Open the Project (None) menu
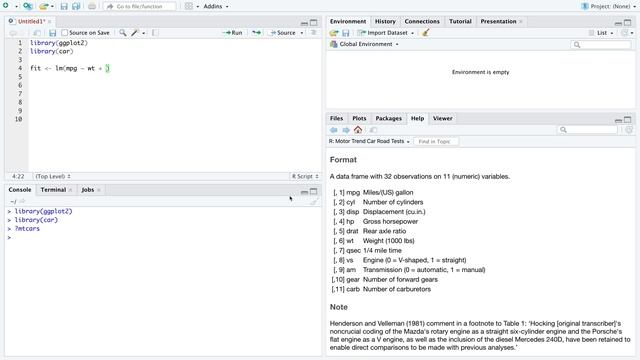Viewport: 640px width, 360px height. click(x=609, y=6)
